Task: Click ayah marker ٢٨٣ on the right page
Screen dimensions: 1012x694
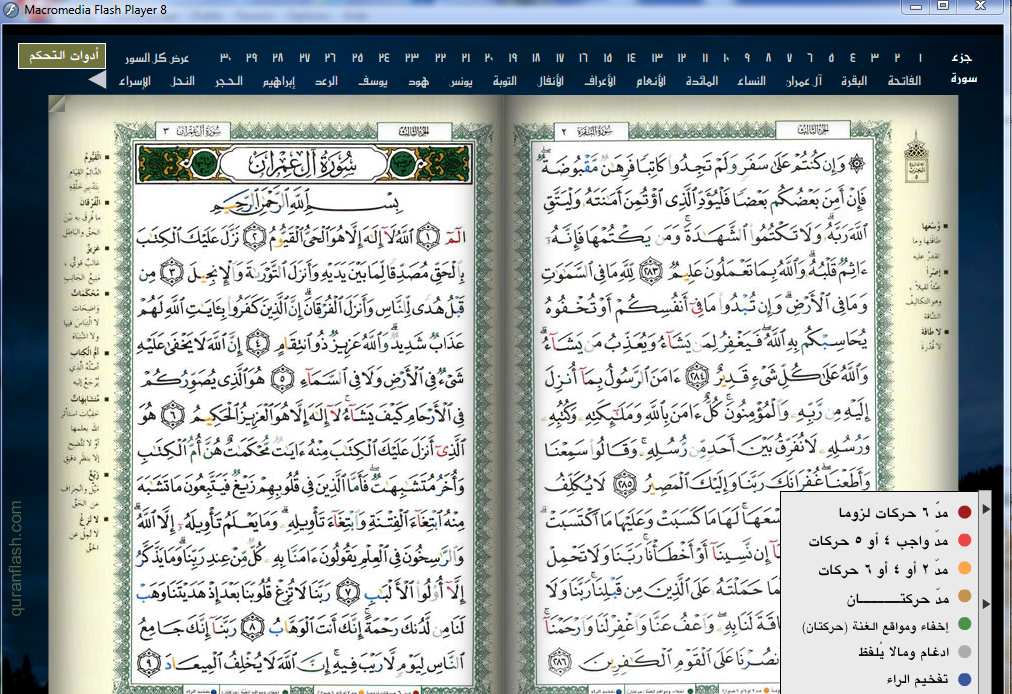Action: point(651,271)
